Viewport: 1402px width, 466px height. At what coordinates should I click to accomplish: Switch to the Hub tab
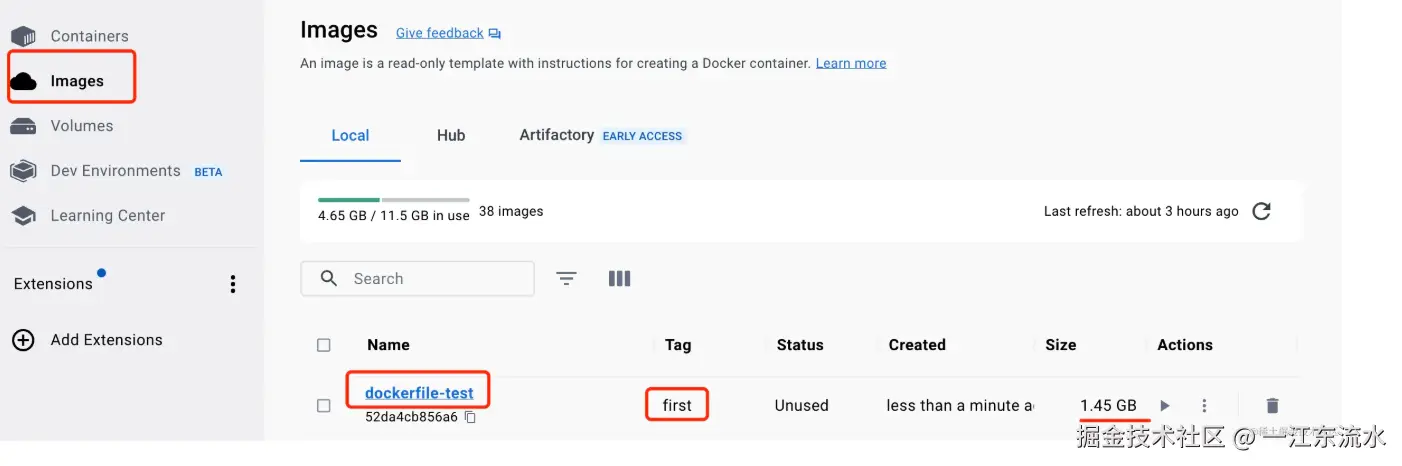click(451, 135)
